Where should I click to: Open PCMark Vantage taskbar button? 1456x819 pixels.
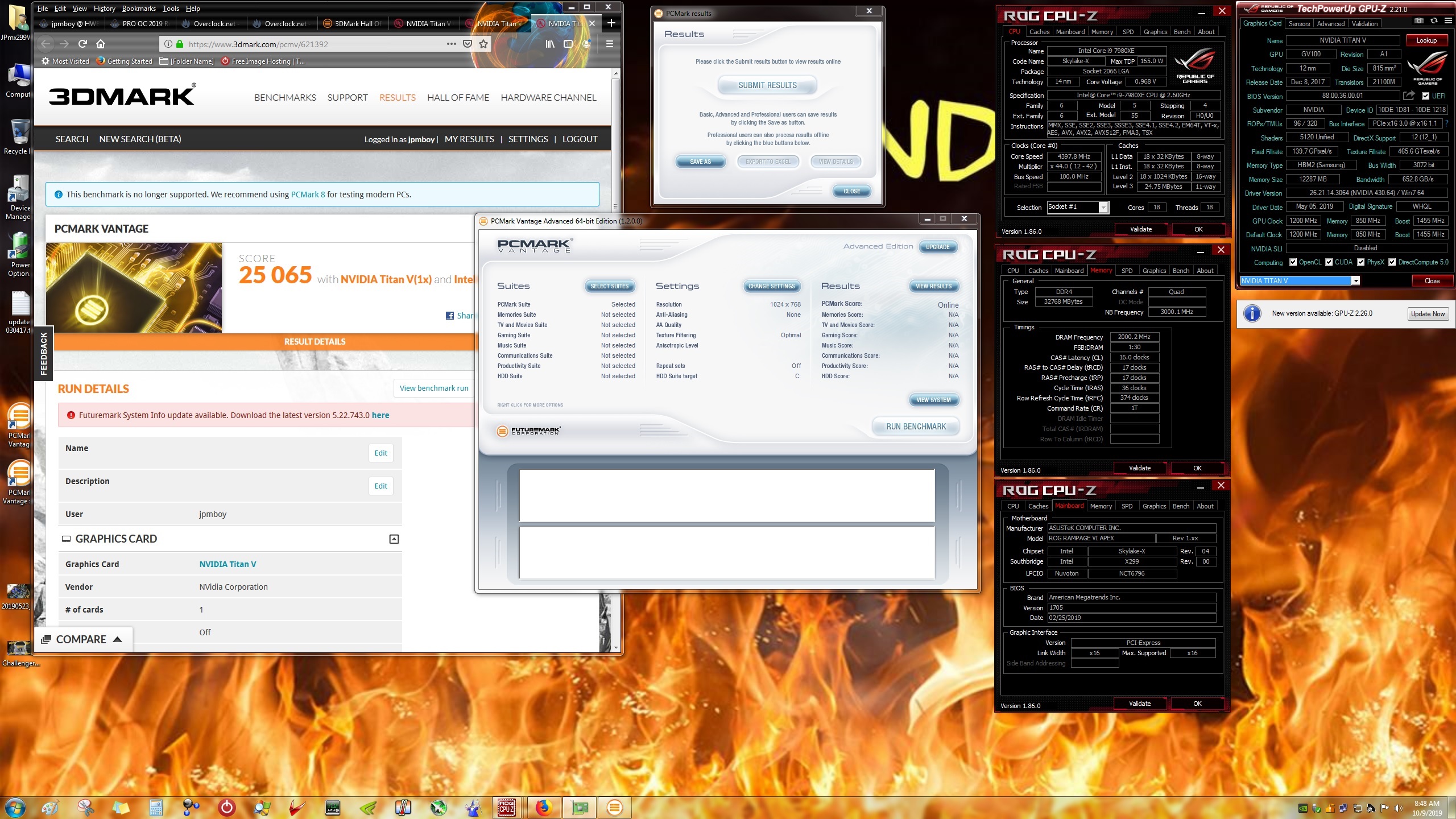click(614, 808)
